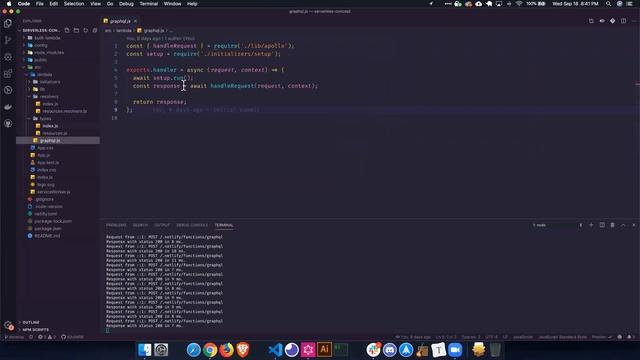Viewport: 640px width, 360px height.
Task: Click Ln/Col indicator in status bar
Action: (446, 337)
